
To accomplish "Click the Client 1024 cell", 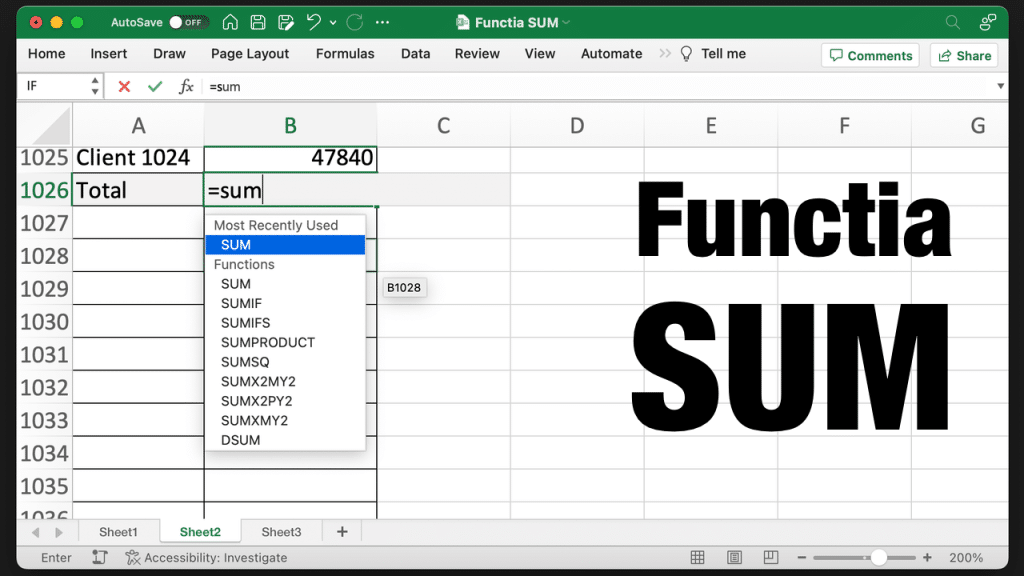I will [138, 157].
